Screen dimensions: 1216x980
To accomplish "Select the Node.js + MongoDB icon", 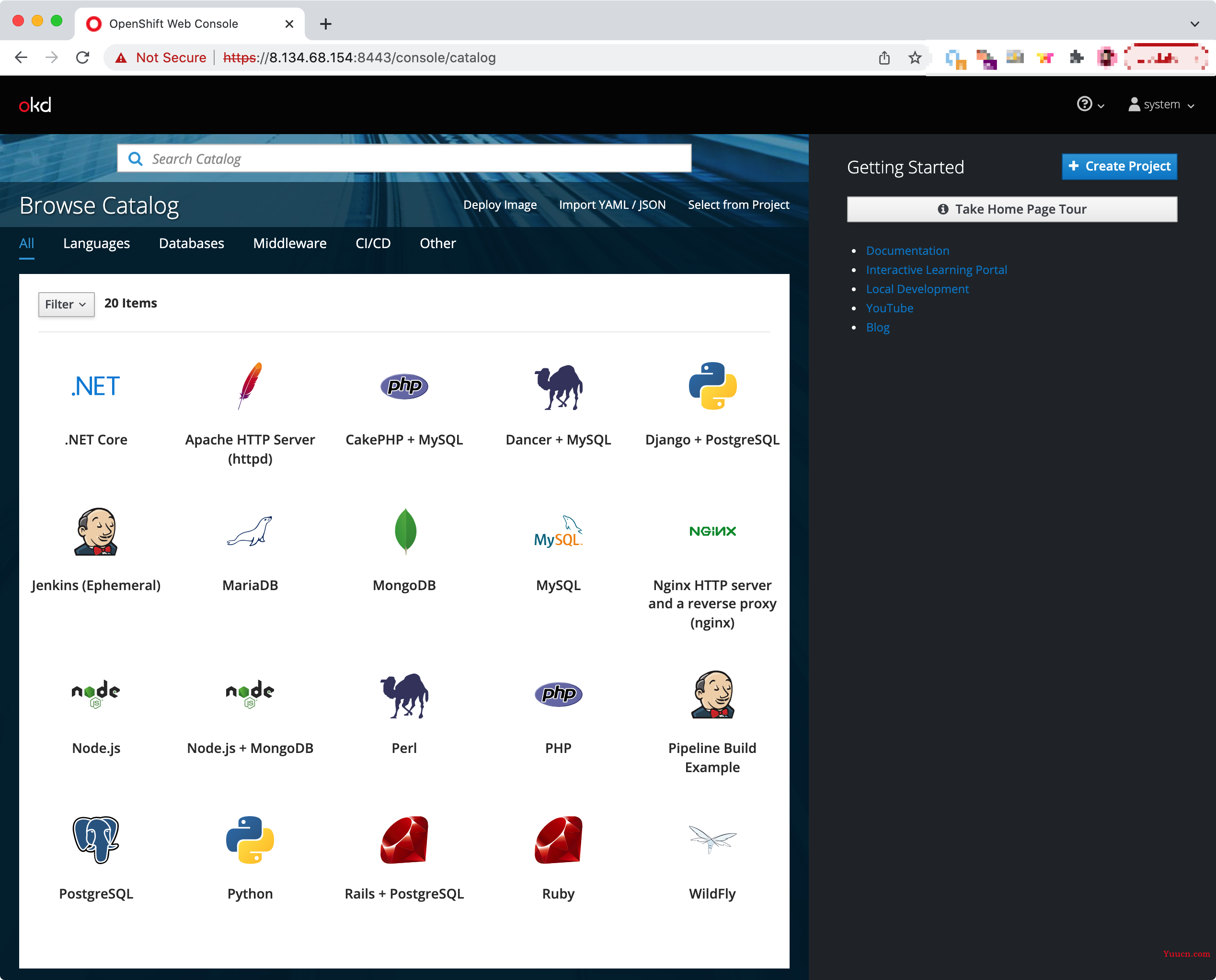I will pyautogui.click(x=250, y=694).
